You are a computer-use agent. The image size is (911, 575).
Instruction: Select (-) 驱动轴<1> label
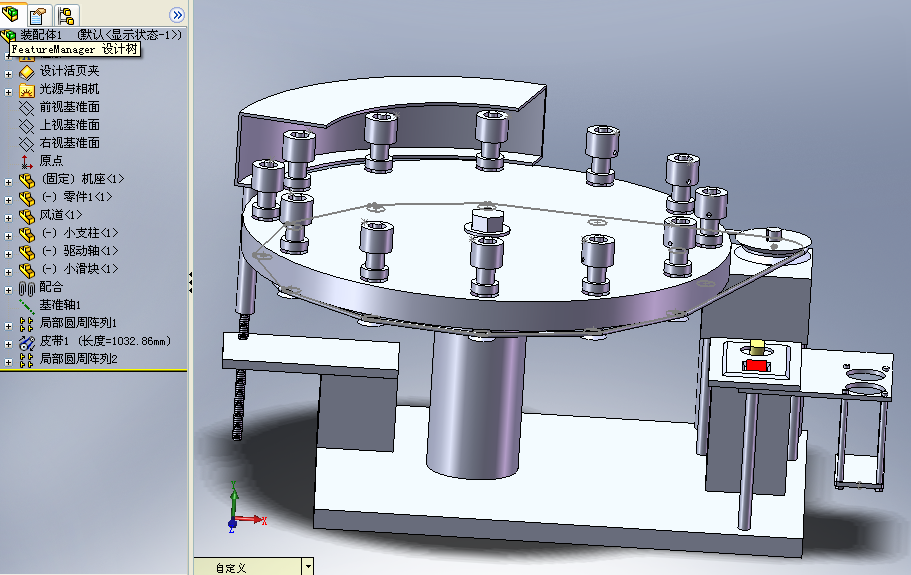click(x=80, y=251)
